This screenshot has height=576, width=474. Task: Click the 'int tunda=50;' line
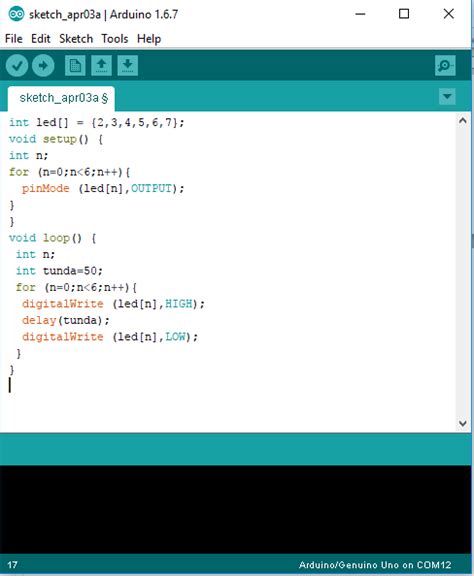click(x=59, y=271)
